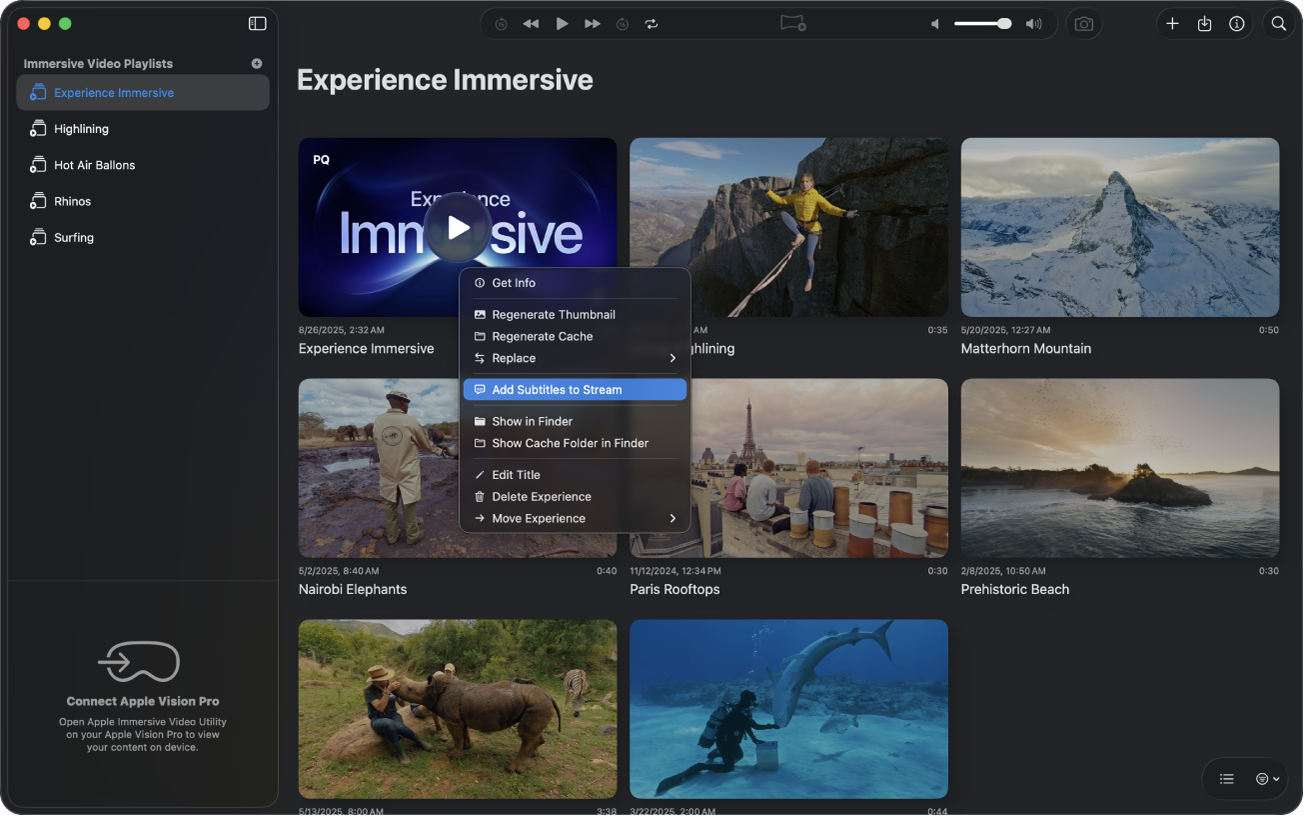This screenshot has height=818, width=1304.
Task: Play the Experience Immersive video
Action: click(458, 227)
